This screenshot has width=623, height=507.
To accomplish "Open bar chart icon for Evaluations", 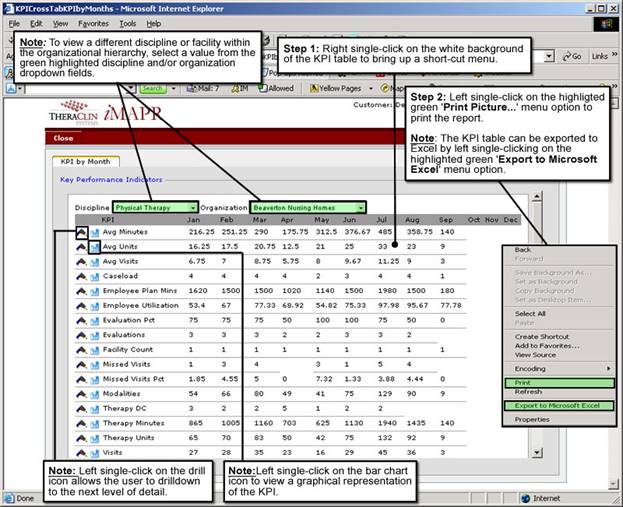I will click(x=94, y=335).
